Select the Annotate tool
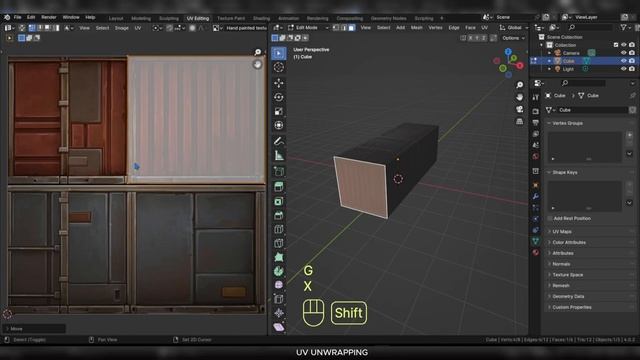Screen dimensions: 640x360 [x=279, y=141]
